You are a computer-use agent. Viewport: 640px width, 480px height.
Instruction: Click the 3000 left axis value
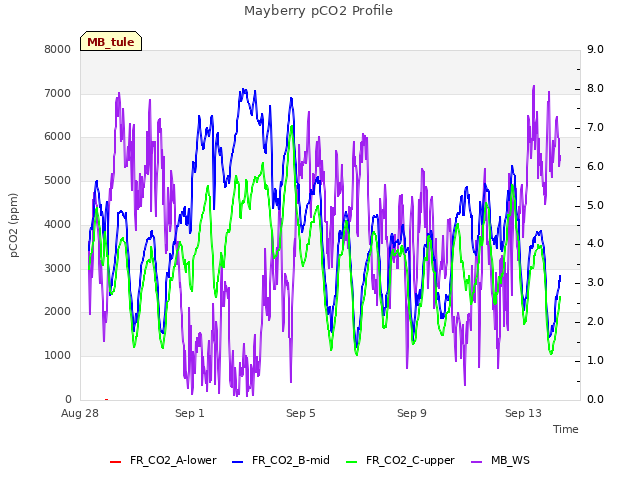pos(58,268)
